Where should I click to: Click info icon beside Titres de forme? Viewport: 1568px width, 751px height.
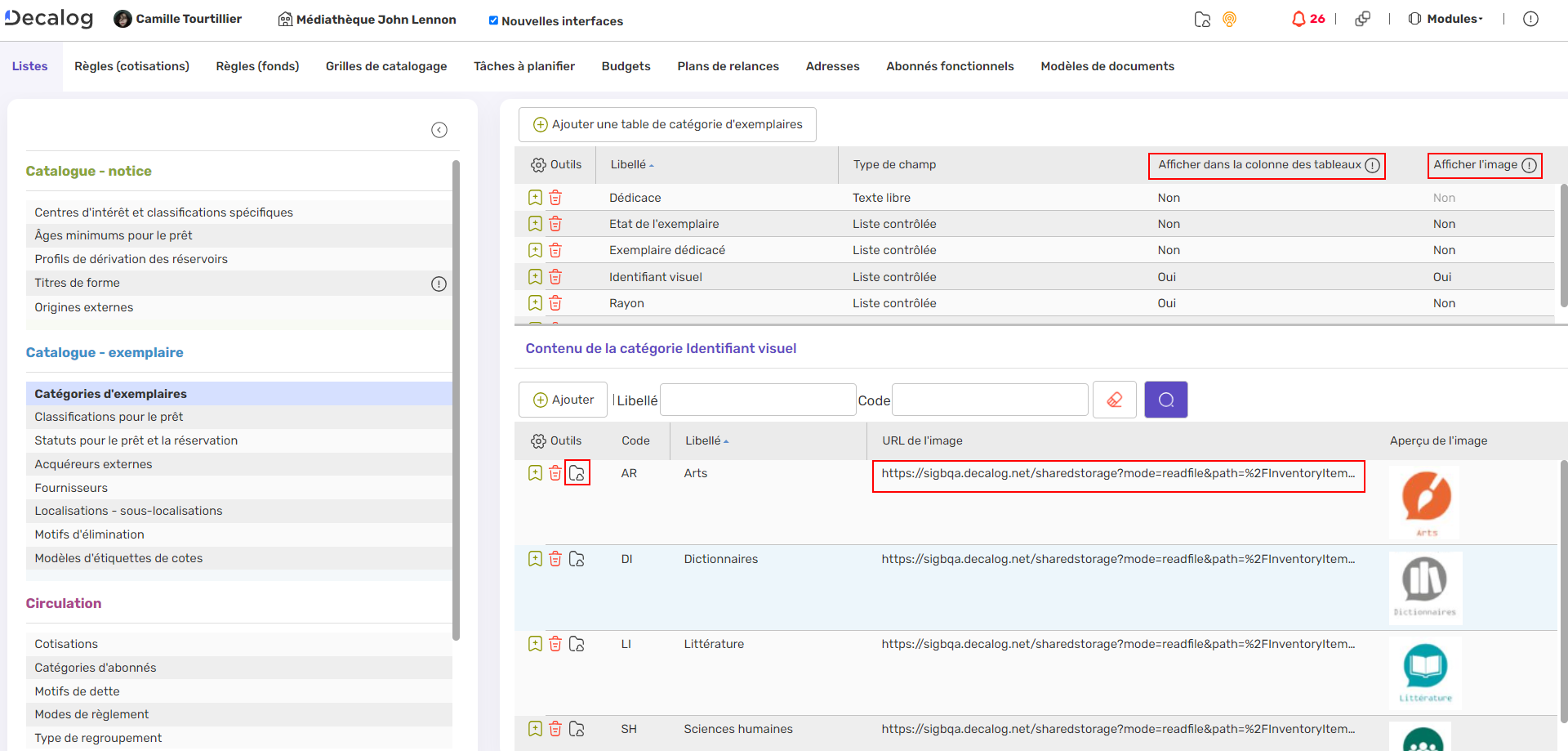pos(439,284)
